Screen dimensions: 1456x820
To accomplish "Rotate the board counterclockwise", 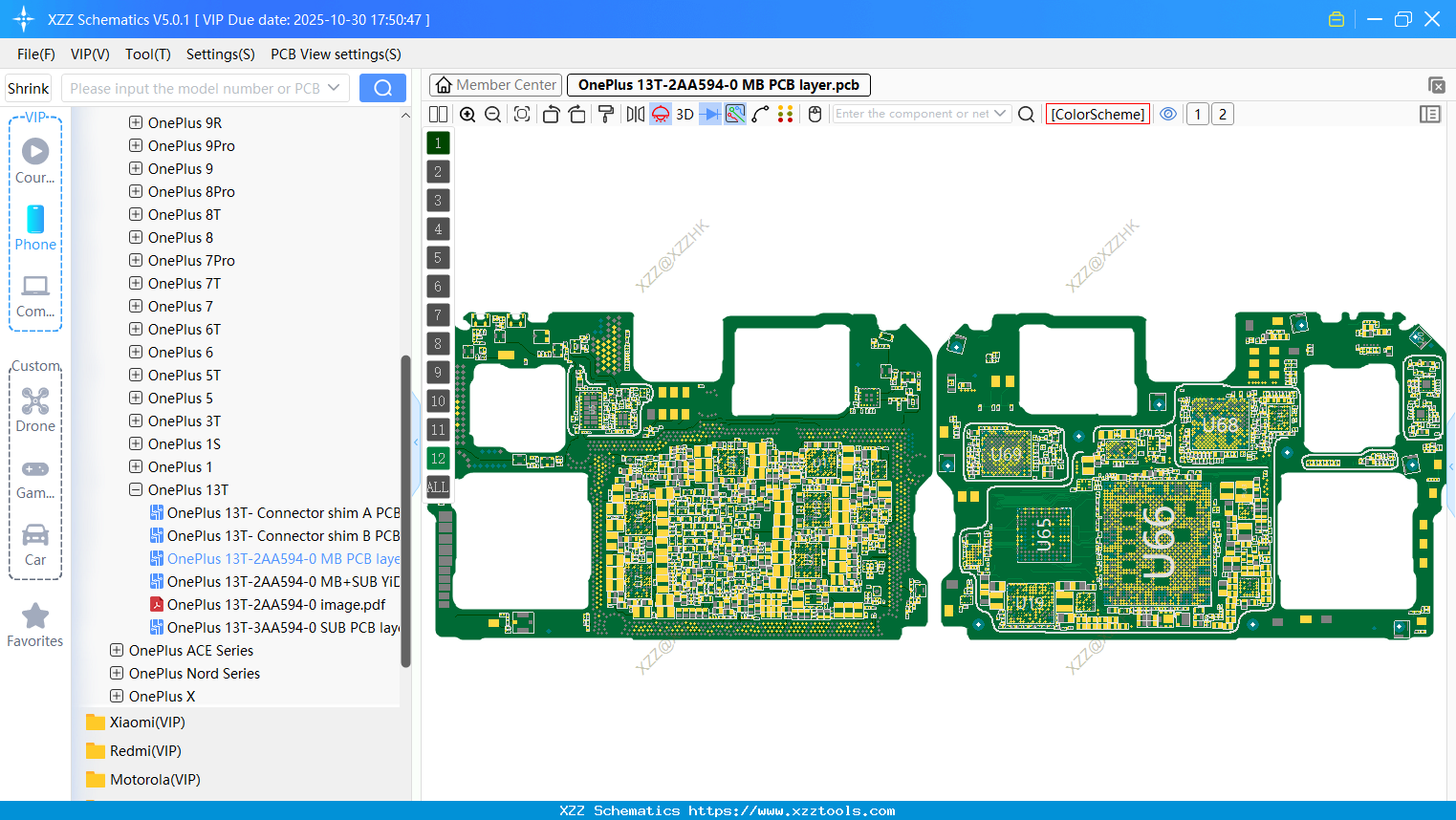I will 551,115.
